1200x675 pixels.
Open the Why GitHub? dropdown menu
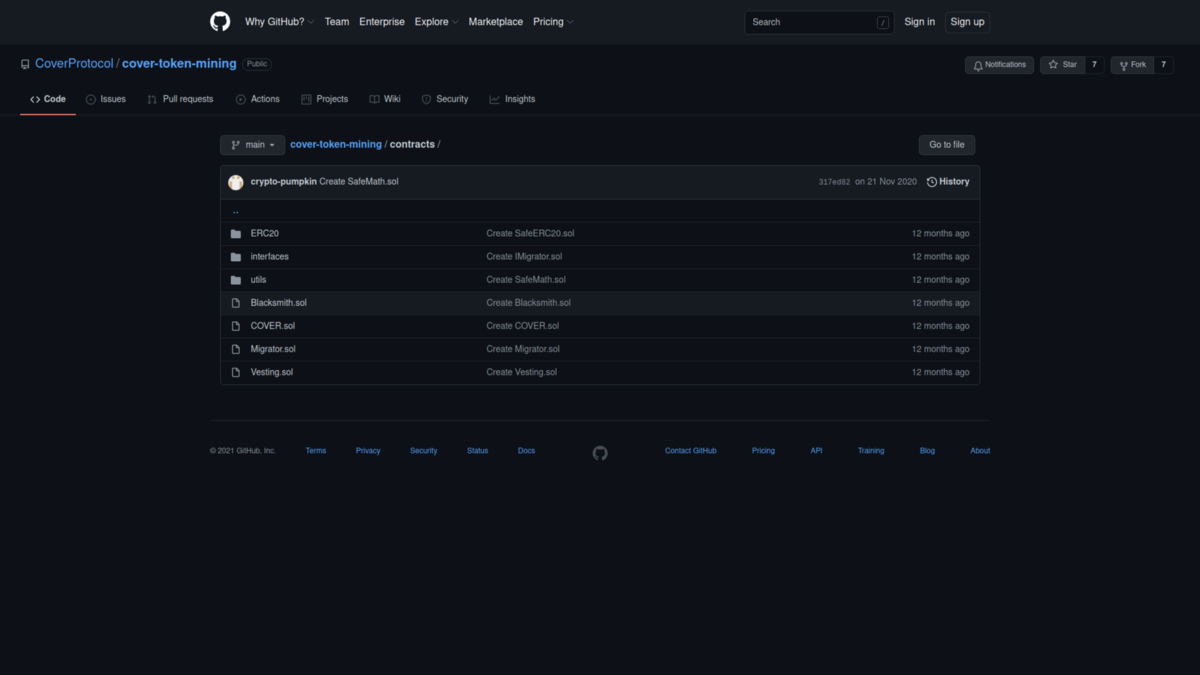[x=279, y=22]
